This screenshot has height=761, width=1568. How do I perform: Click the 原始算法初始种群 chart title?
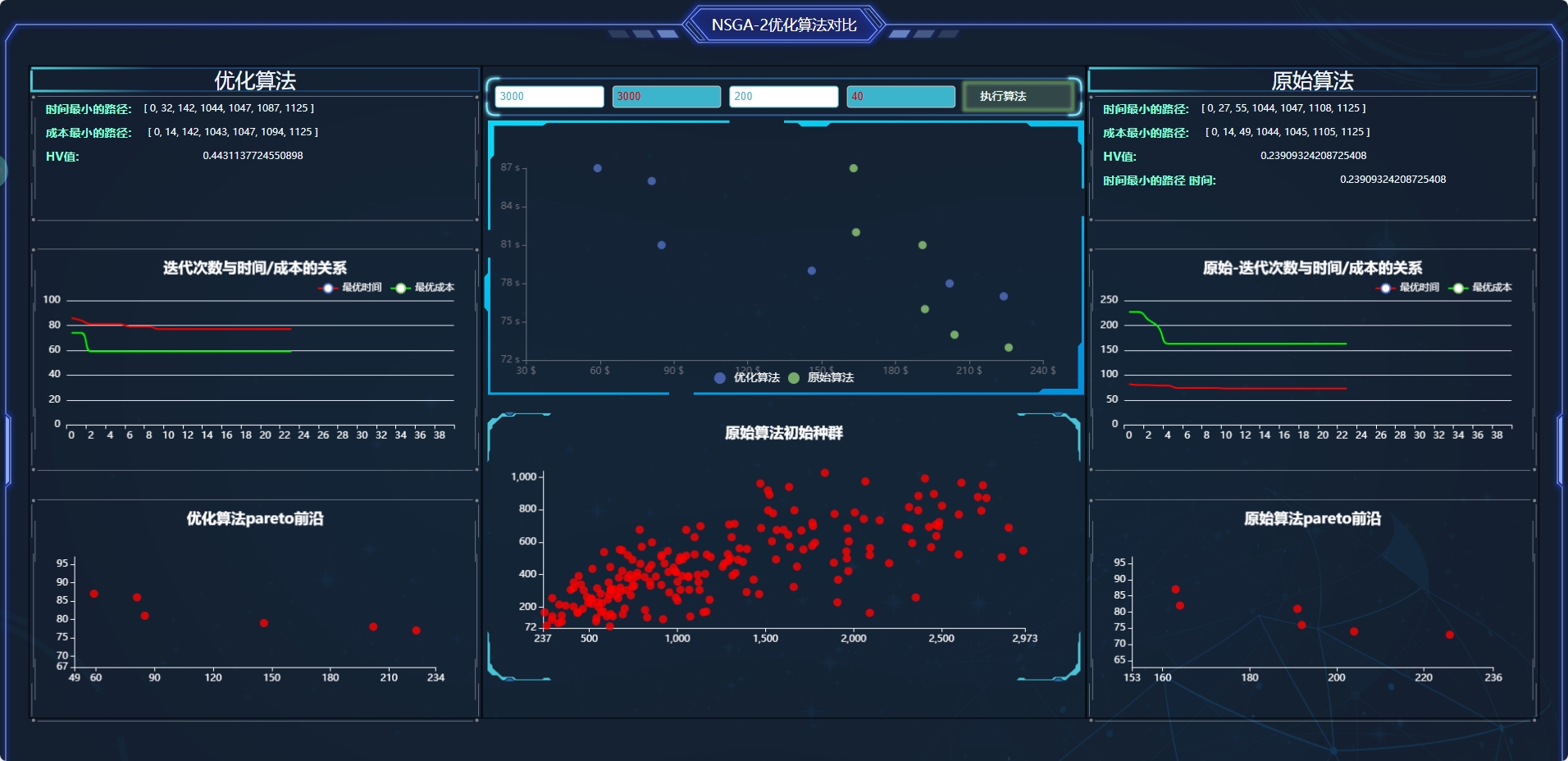coord(784,433)
